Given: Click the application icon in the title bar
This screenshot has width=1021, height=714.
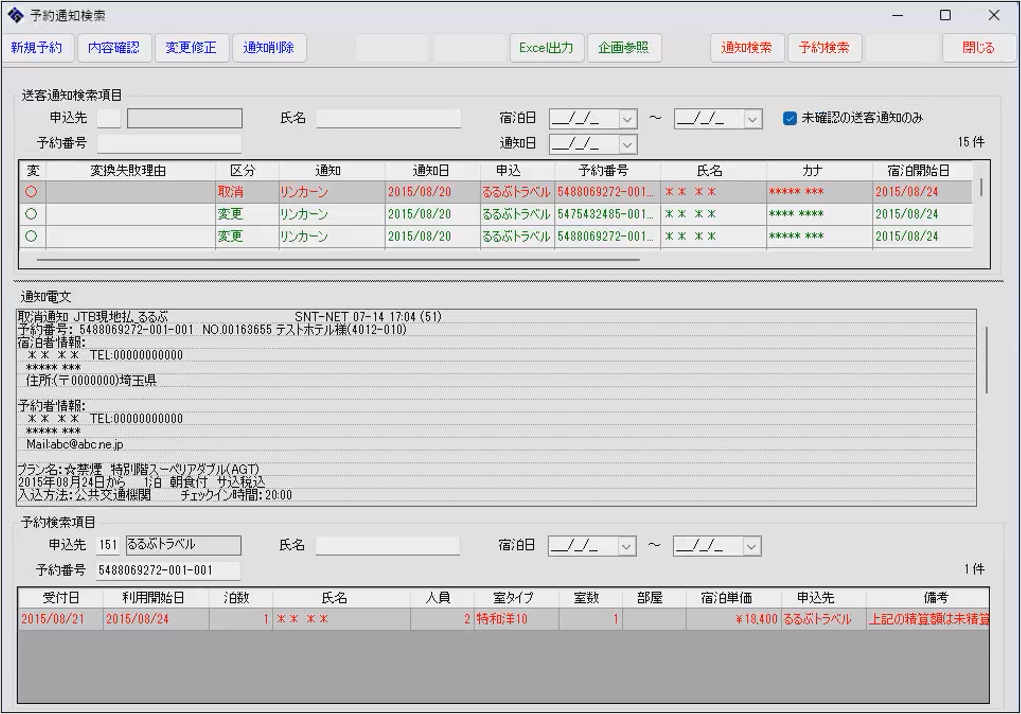Looking at the screenshot, I should [15, 15].
